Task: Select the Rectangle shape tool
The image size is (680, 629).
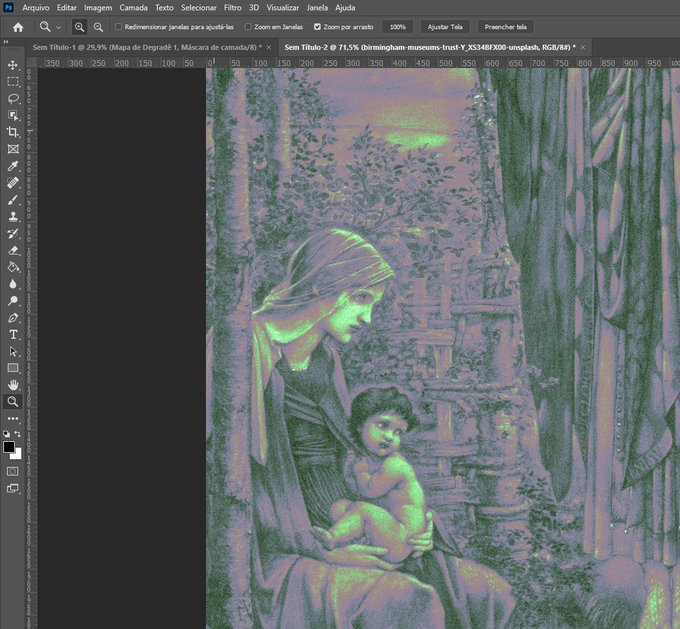Action: click(13, 368)
